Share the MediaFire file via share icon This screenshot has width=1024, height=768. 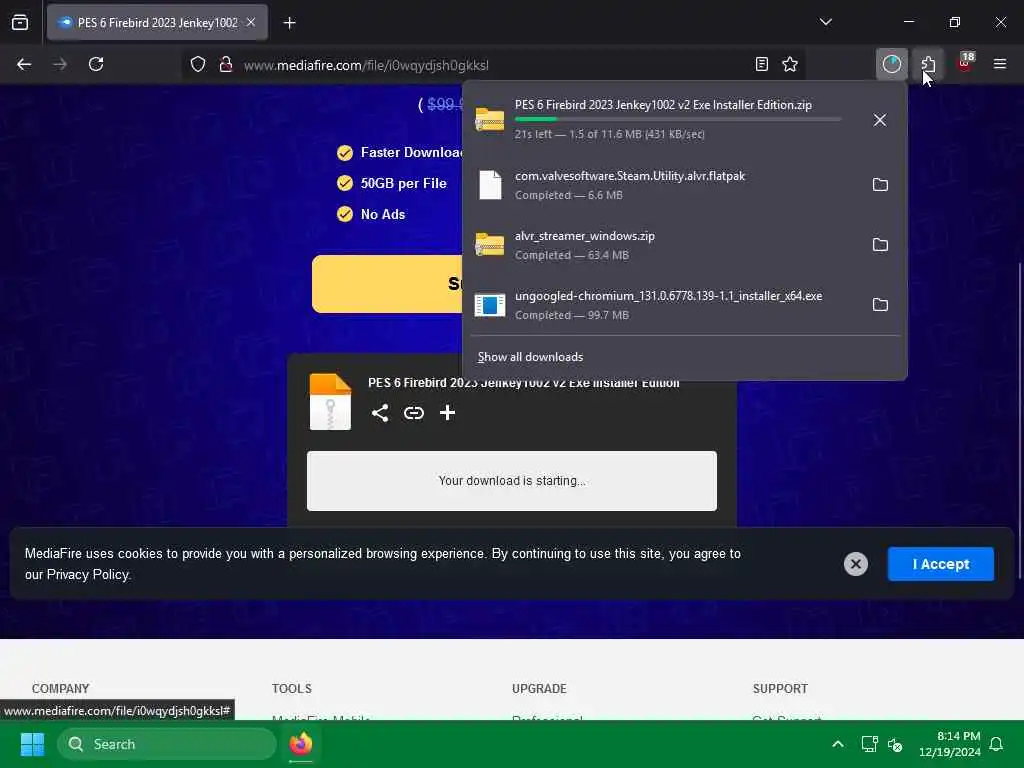tap(379, 413)
